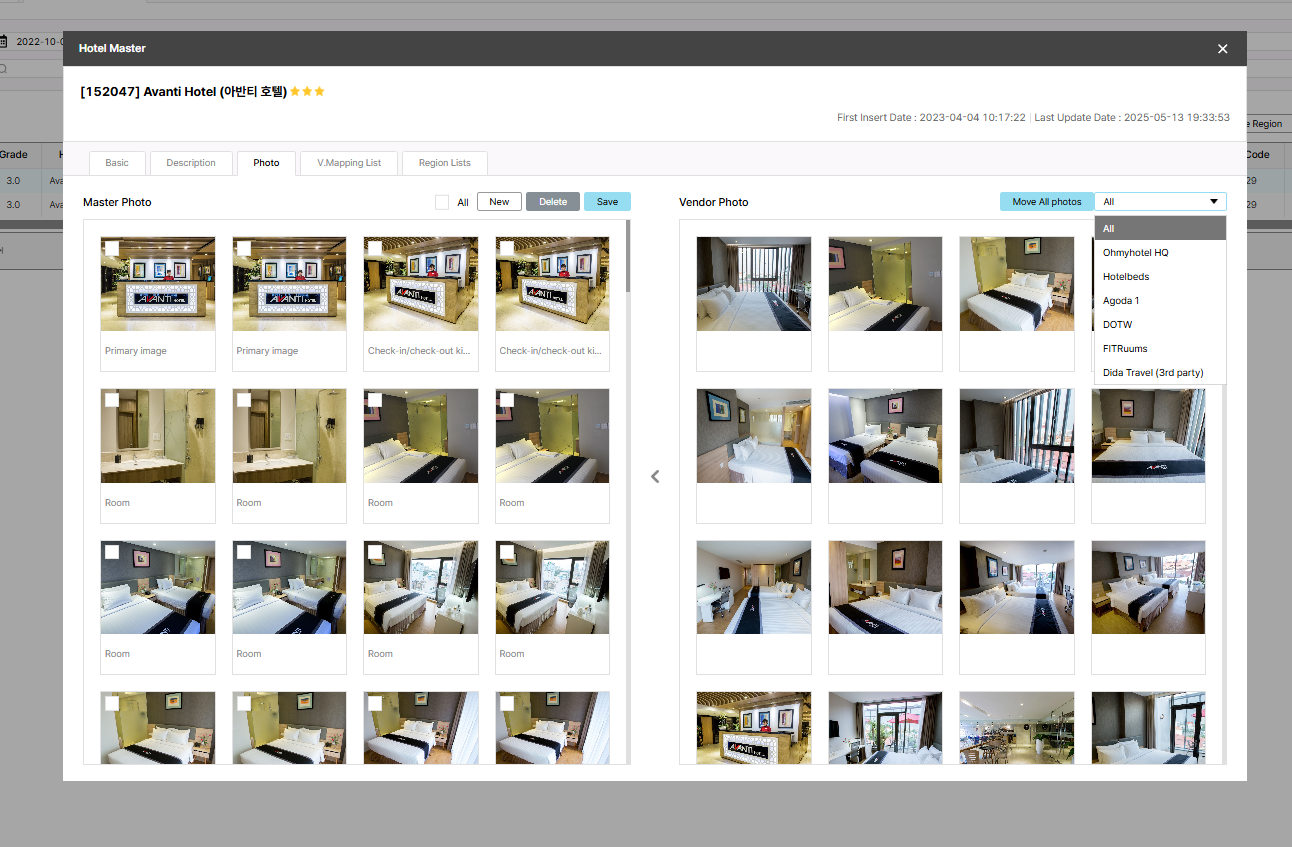Click the Master Photo list scrollbar
This screenshot has width=1292, height=847.
pyautogui.click(x=628, y=256)
